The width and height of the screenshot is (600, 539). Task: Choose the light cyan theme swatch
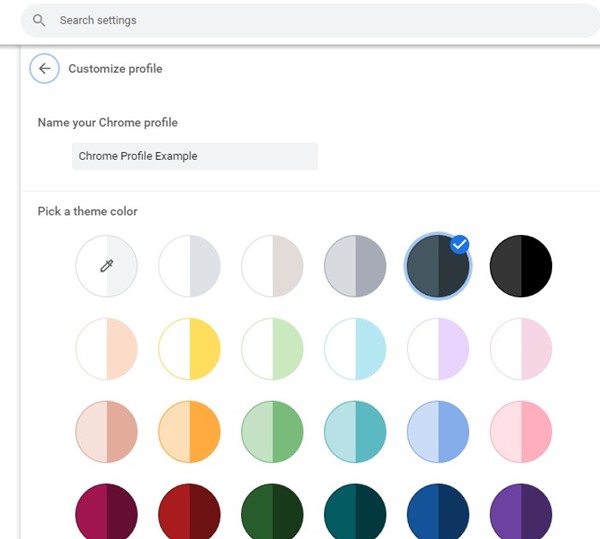pos(355,349)
